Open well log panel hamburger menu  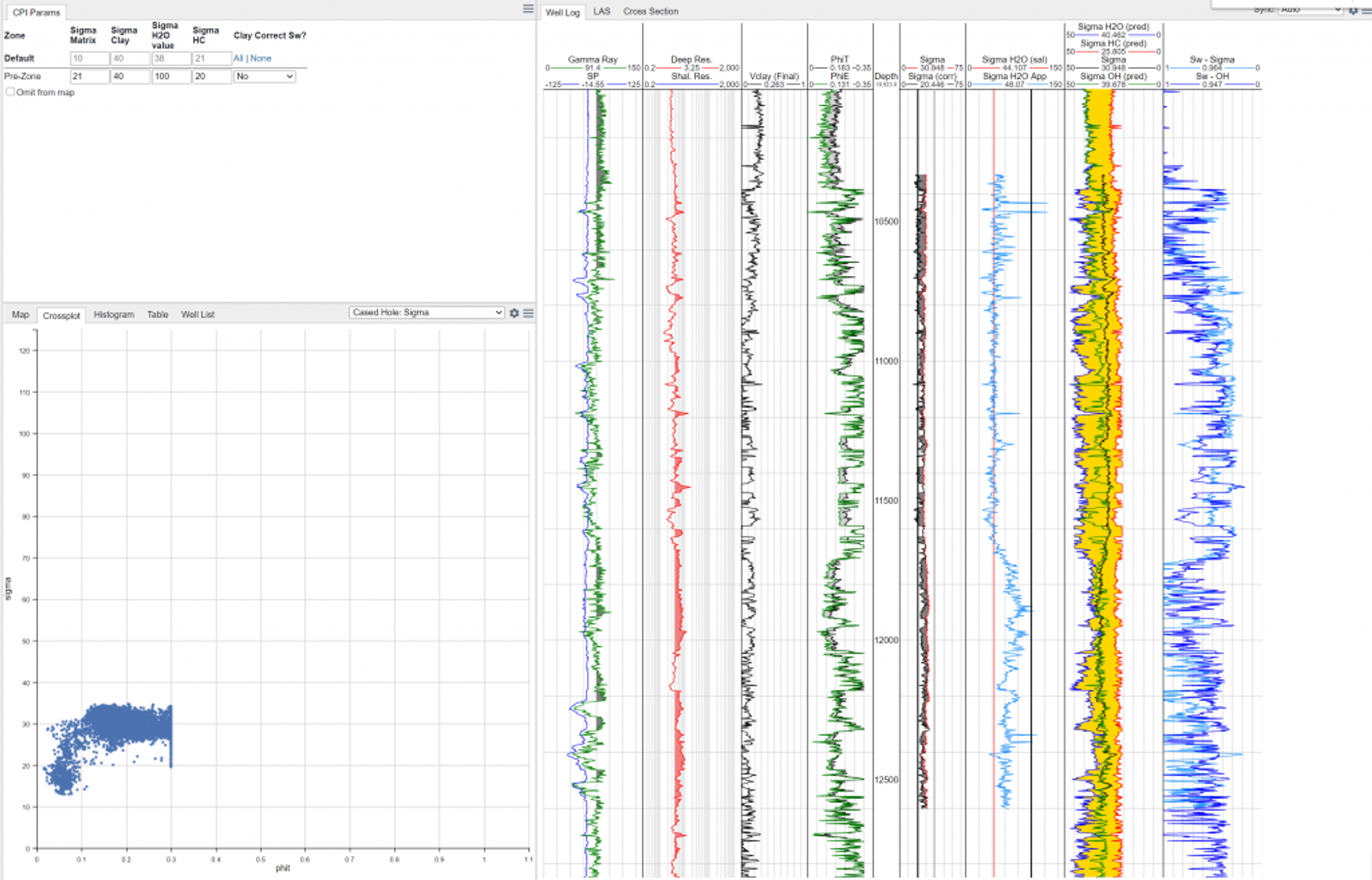point(1367,10)
